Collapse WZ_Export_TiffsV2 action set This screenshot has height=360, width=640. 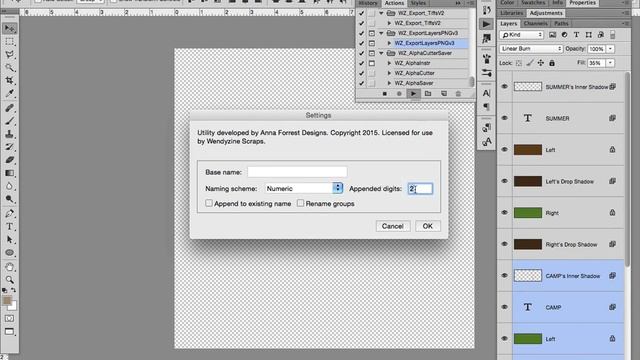tap(381, 13)
